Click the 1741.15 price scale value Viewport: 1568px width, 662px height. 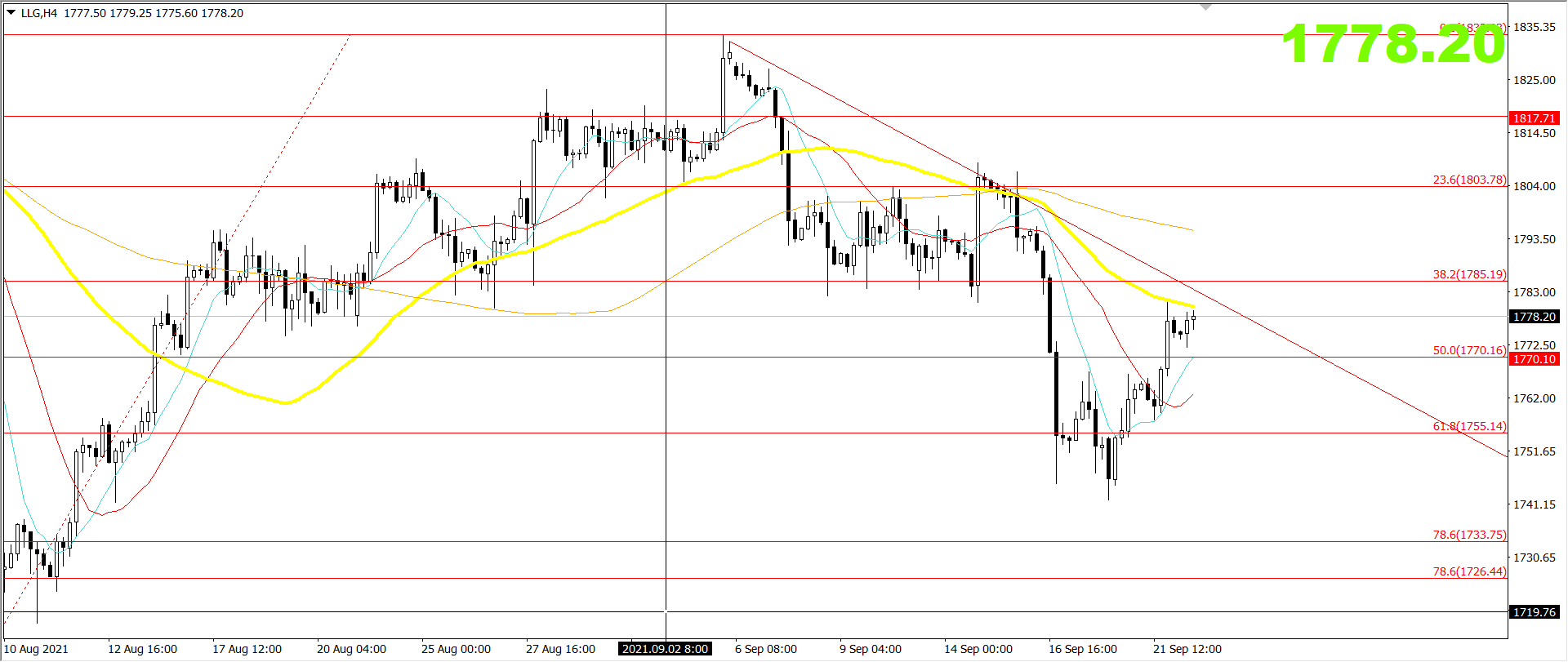tap(1535, 504)
